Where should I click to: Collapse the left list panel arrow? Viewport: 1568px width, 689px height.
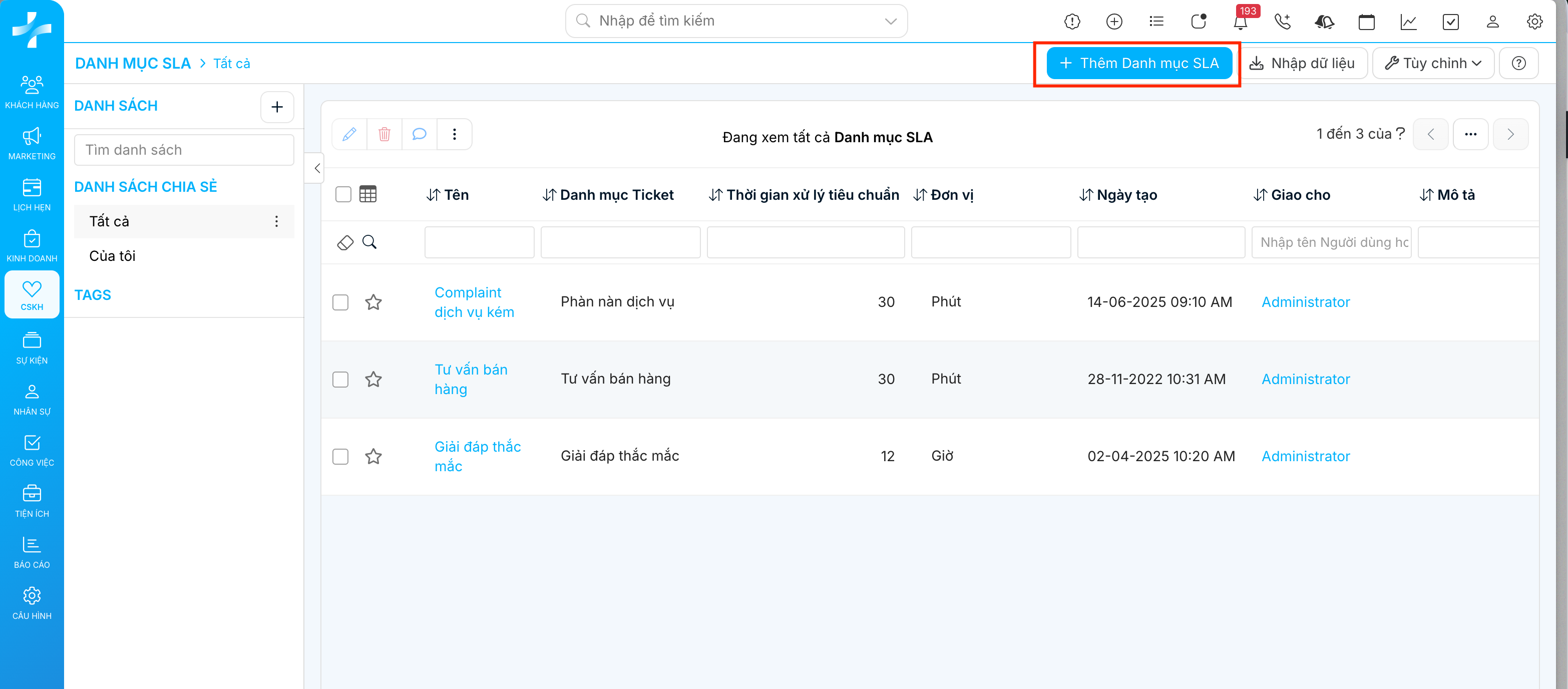tap(316, 168)
